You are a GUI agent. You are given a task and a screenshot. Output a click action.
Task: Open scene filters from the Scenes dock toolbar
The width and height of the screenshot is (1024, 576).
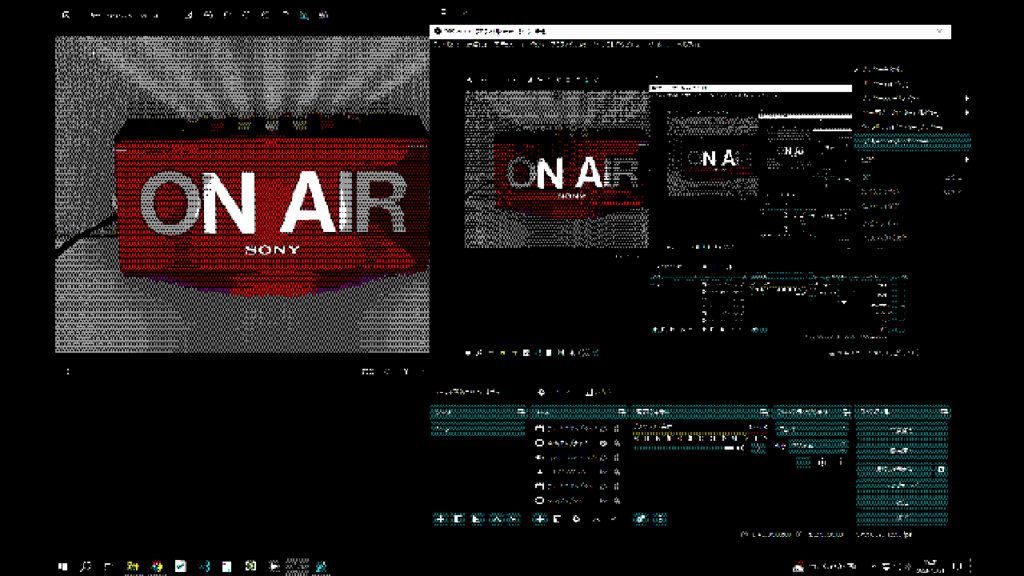(477, 519)
